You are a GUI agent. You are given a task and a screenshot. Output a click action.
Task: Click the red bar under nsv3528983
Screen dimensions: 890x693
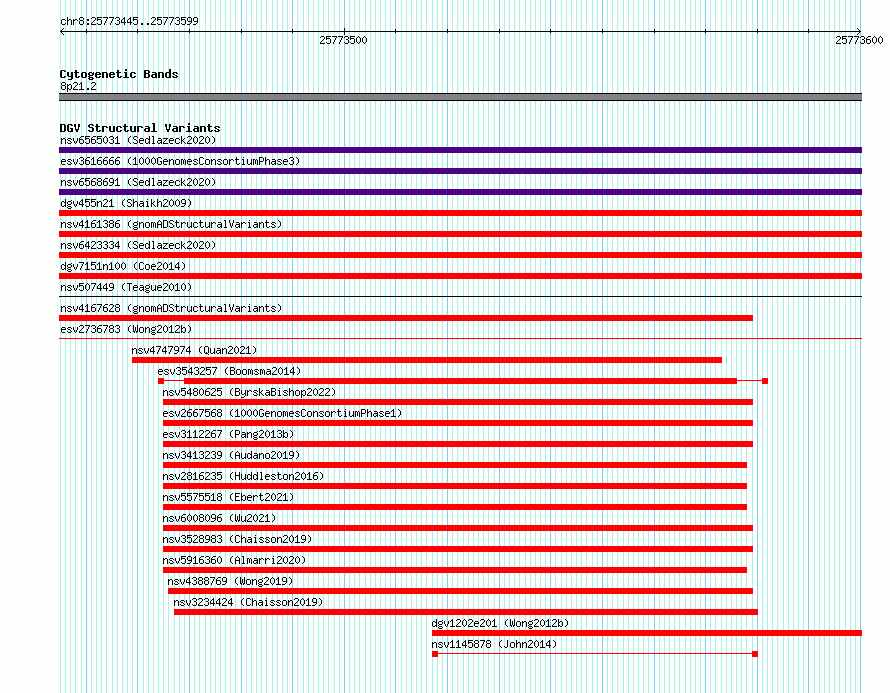457,549
